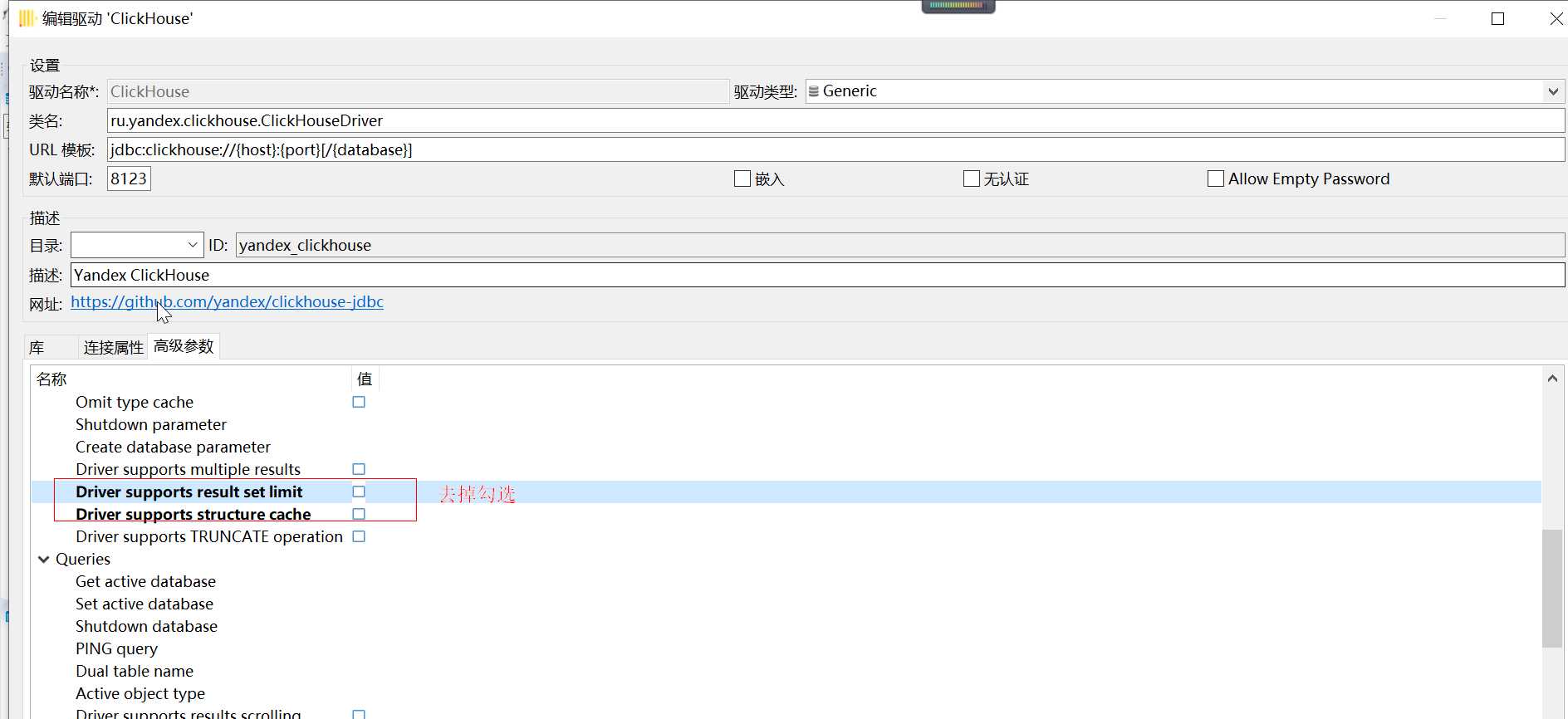Toggle the 嵌入 checkbox
Screen dimensions: 1568x719
tap(742, 179)
